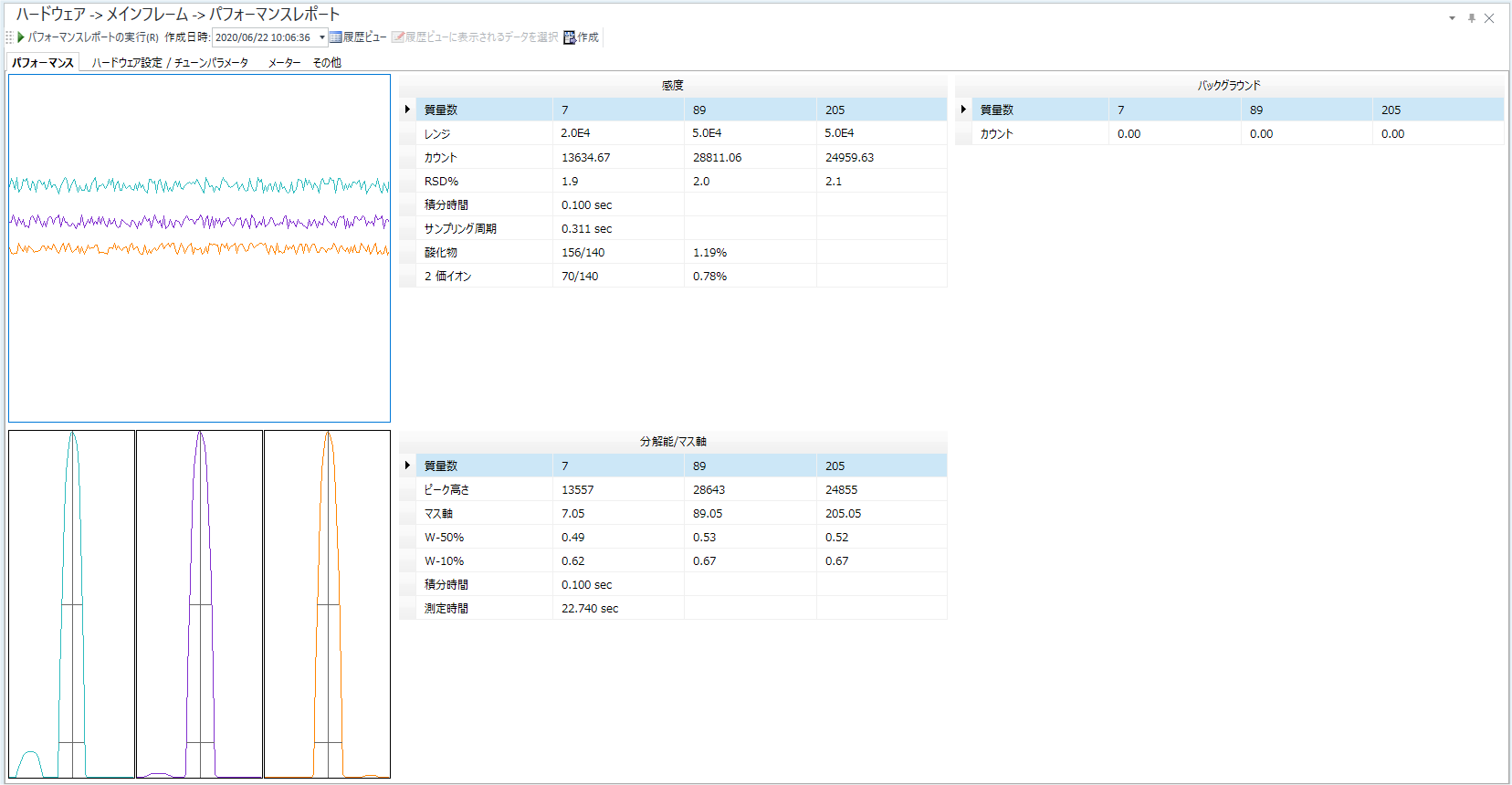The height and width of the screenshot is (785, 1512).
Task: Select the 質量数 cell in 感度 table
Action: (485, 110)
